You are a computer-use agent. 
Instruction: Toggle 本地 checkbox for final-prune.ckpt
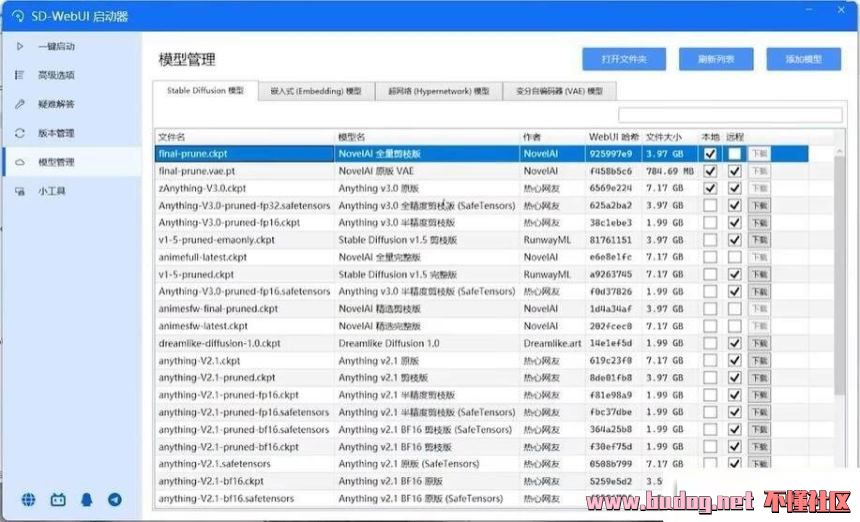click(710, 154)
